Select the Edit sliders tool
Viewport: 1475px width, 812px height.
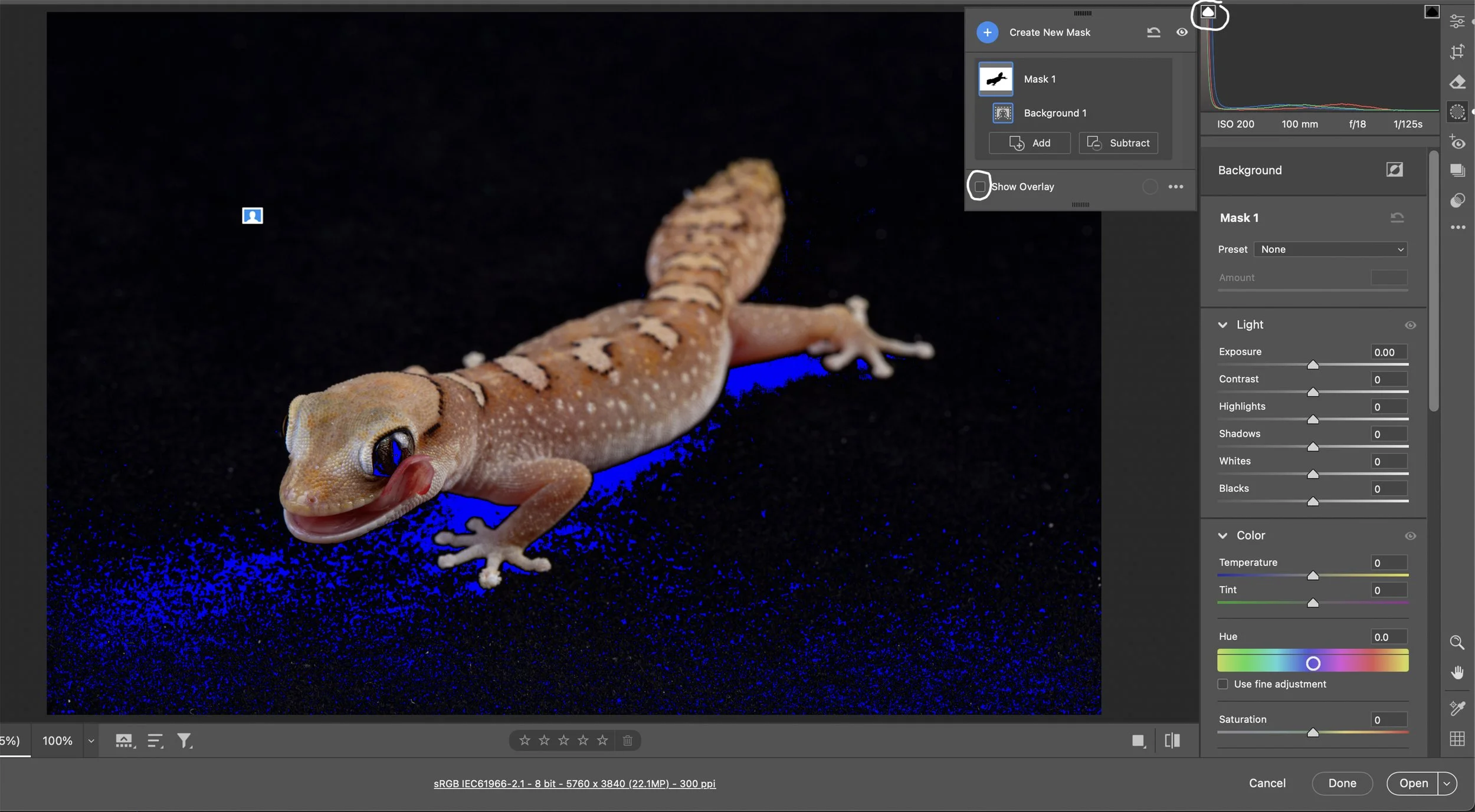1457,21
